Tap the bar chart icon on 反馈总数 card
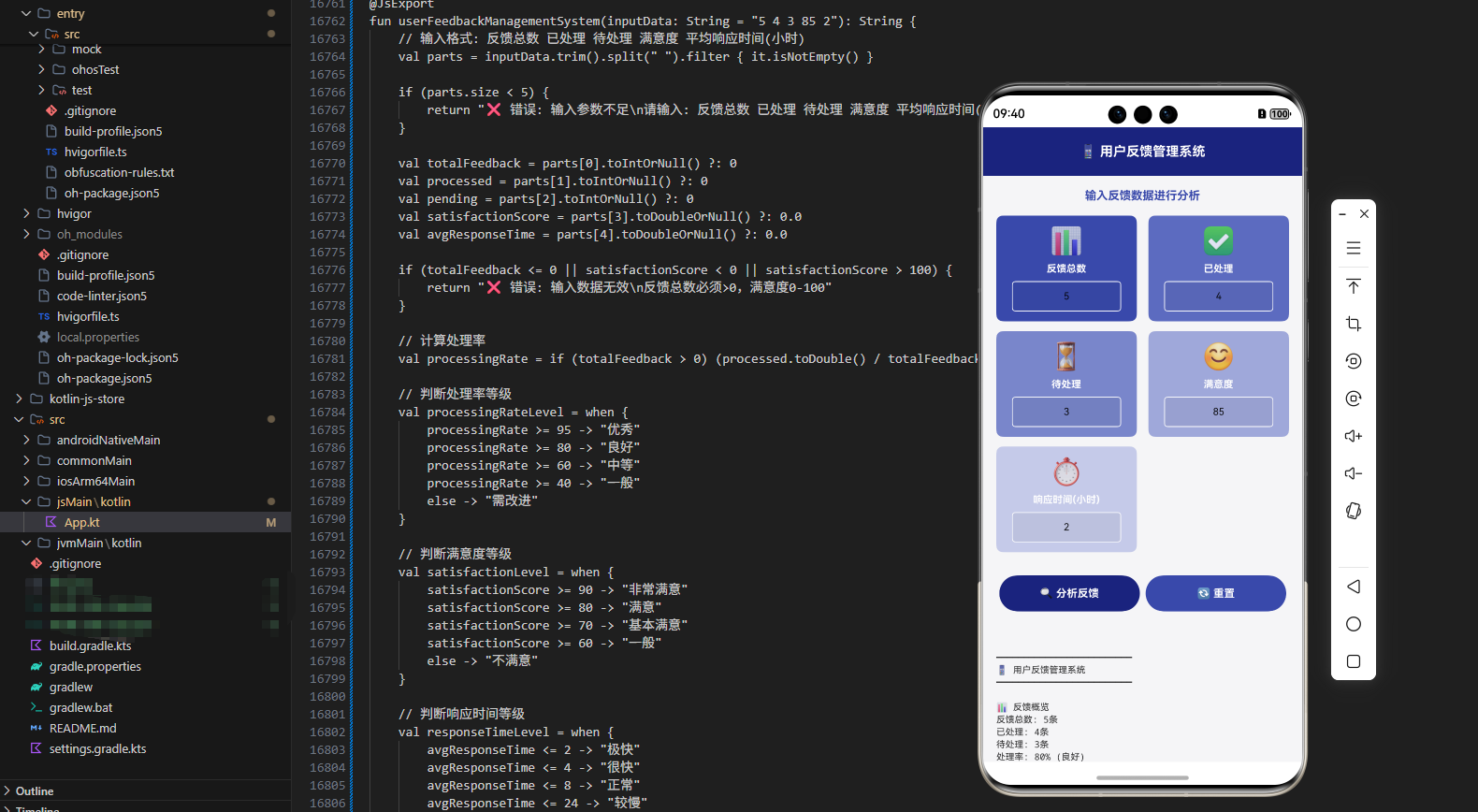The width and height of the screenshot is (1478, 812). click(1066, 241)
